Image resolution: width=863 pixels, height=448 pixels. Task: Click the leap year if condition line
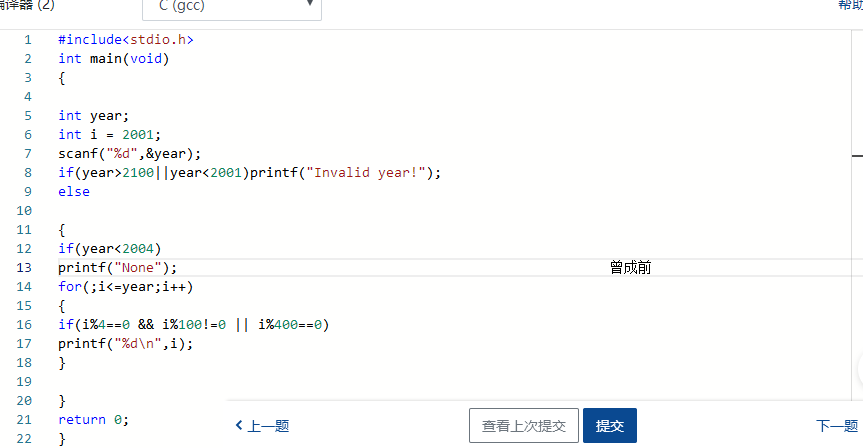[x=194, y=324]
